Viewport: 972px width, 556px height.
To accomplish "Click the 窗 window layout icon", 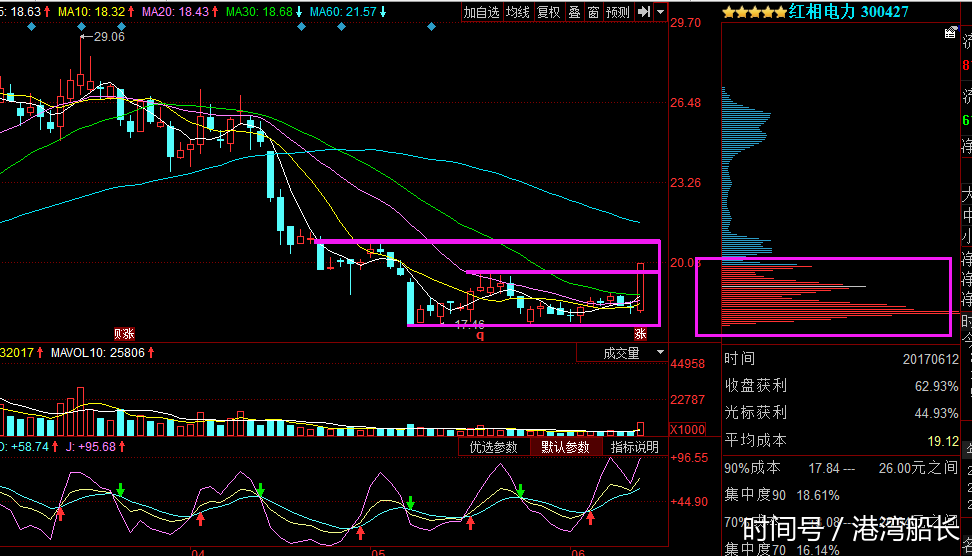I will 594,12.
